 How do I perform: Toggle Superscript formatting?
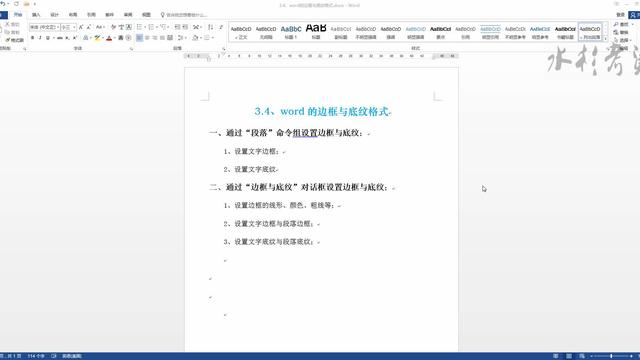coord(75,38)
